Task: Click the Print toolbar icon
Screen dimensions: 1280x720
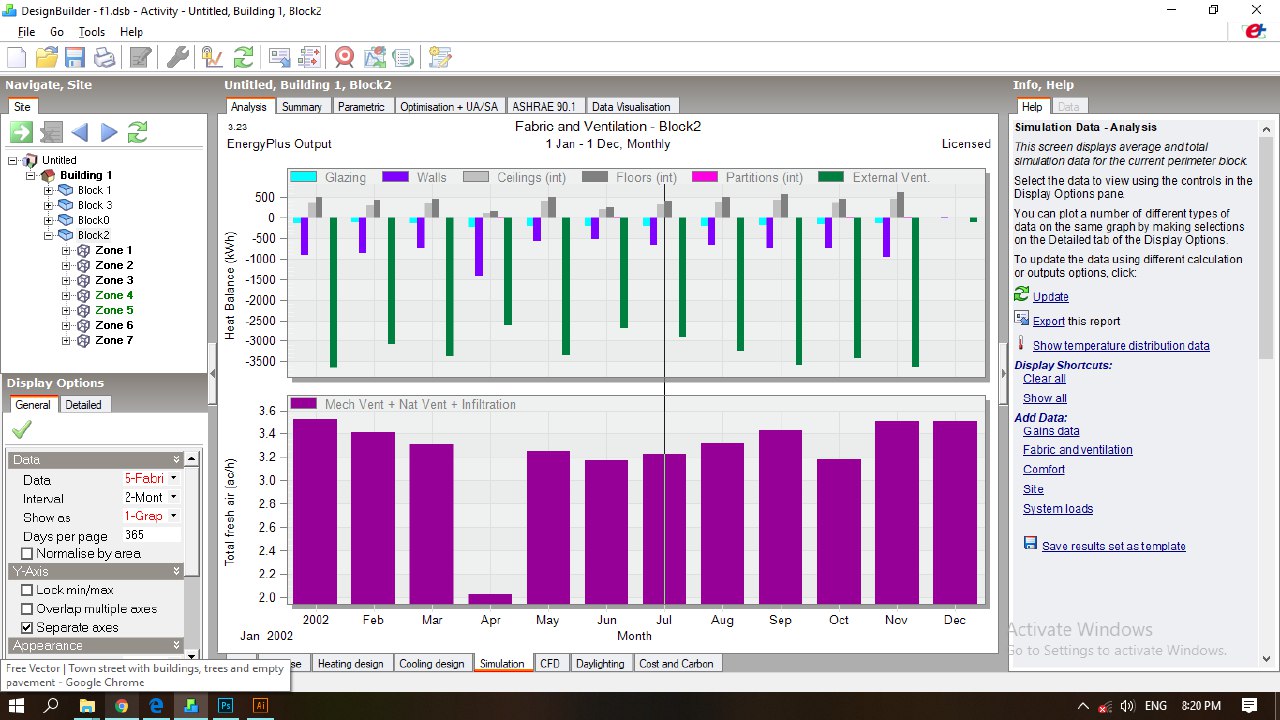Action: (104, 57)
